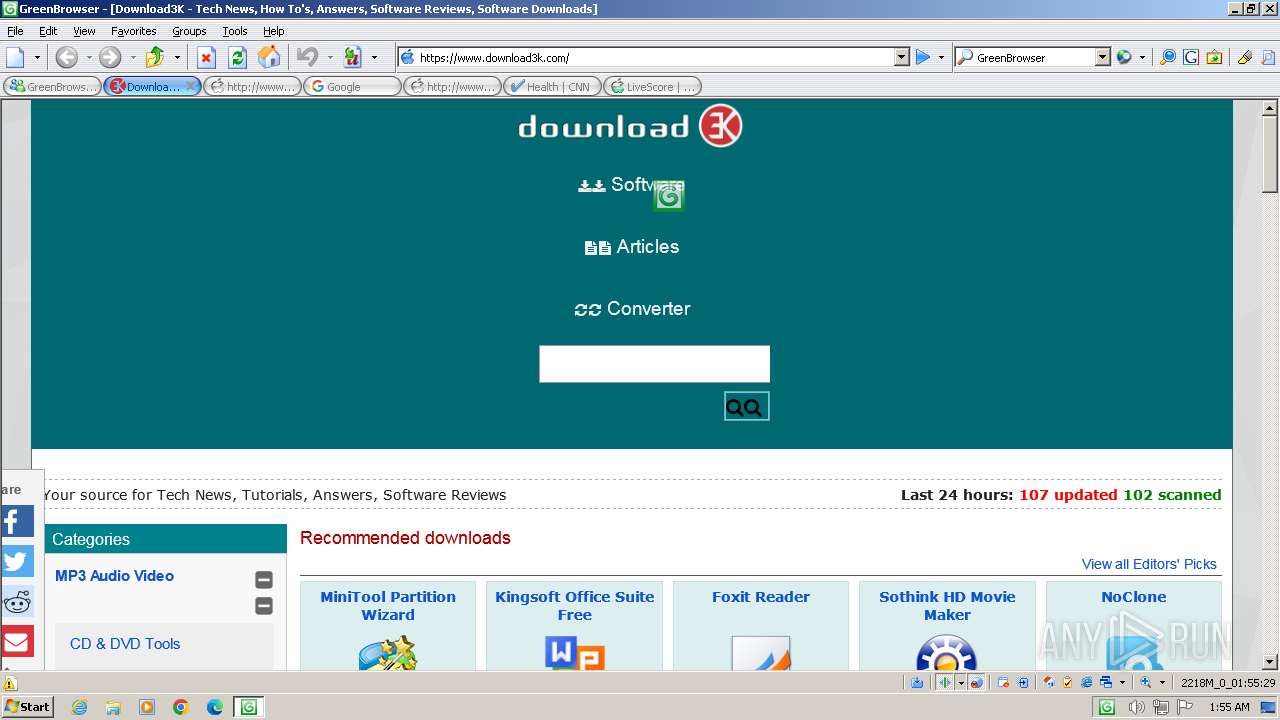Viewport: 1280px width, 720px height.
Task: Switch to the LiveScore tab
Action: [652, 87]
